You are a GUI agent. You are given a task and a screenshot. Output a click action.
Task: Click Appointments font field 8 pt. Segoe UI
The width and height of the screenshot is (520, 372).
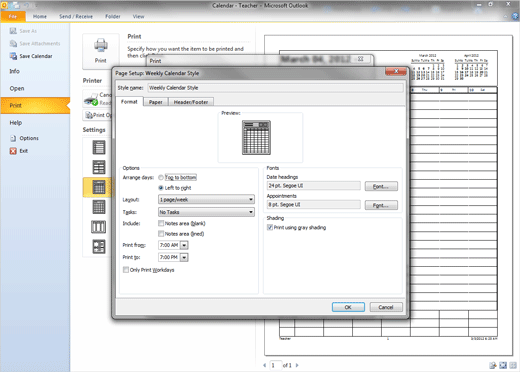coord(314,205)
